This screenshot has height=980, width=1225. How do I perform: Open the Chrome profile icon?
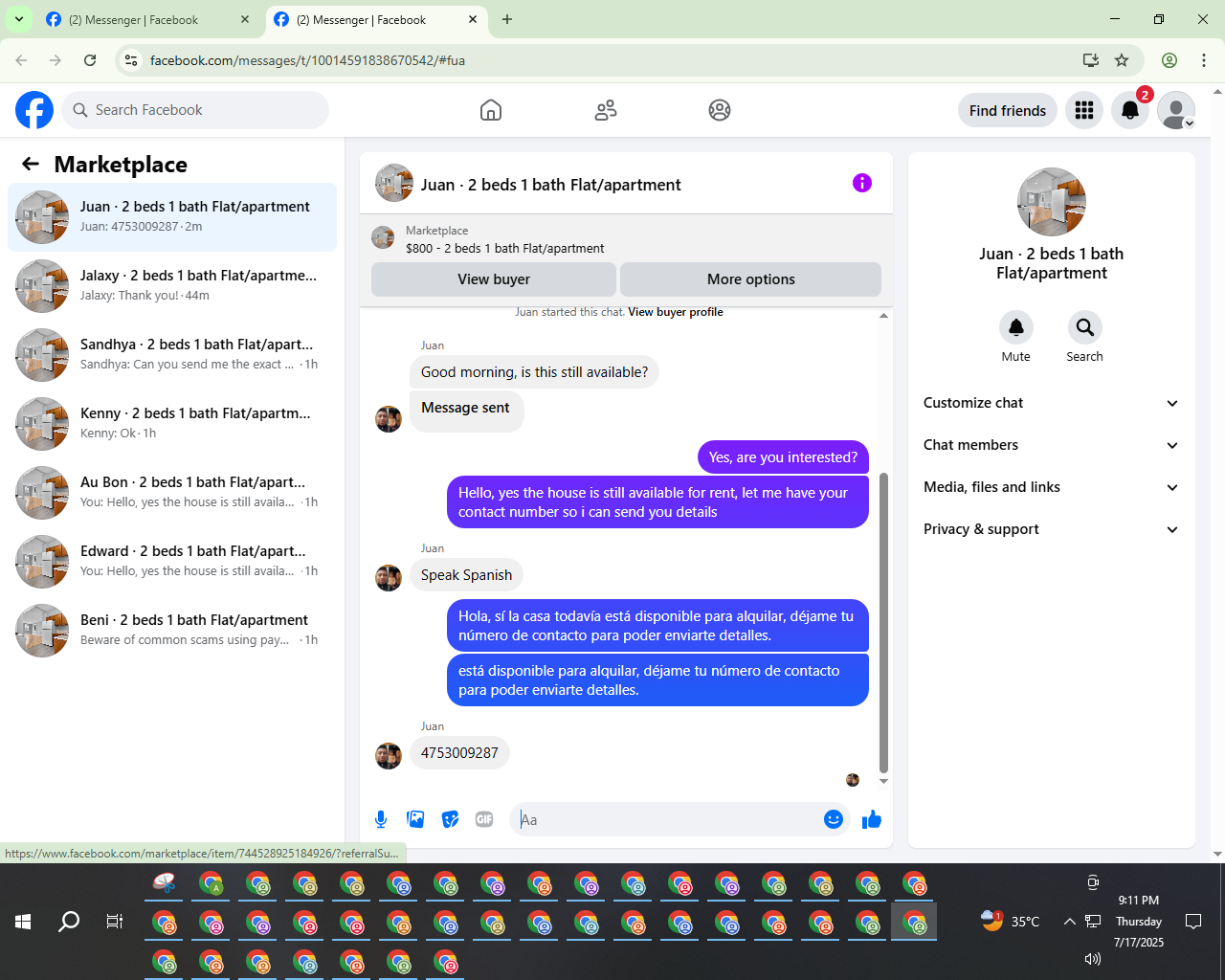(x=1169, y=60)
